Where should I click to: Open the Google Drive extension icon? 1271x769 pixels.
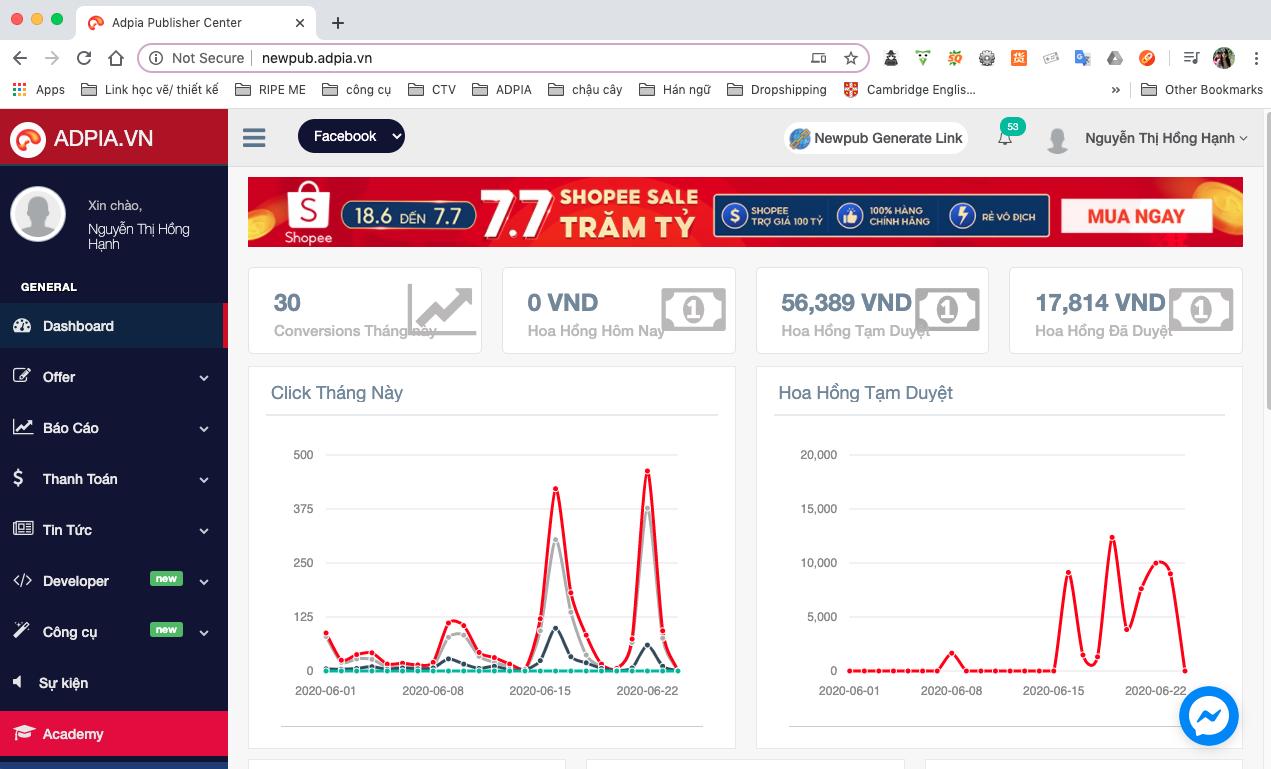pos(1114,58)
